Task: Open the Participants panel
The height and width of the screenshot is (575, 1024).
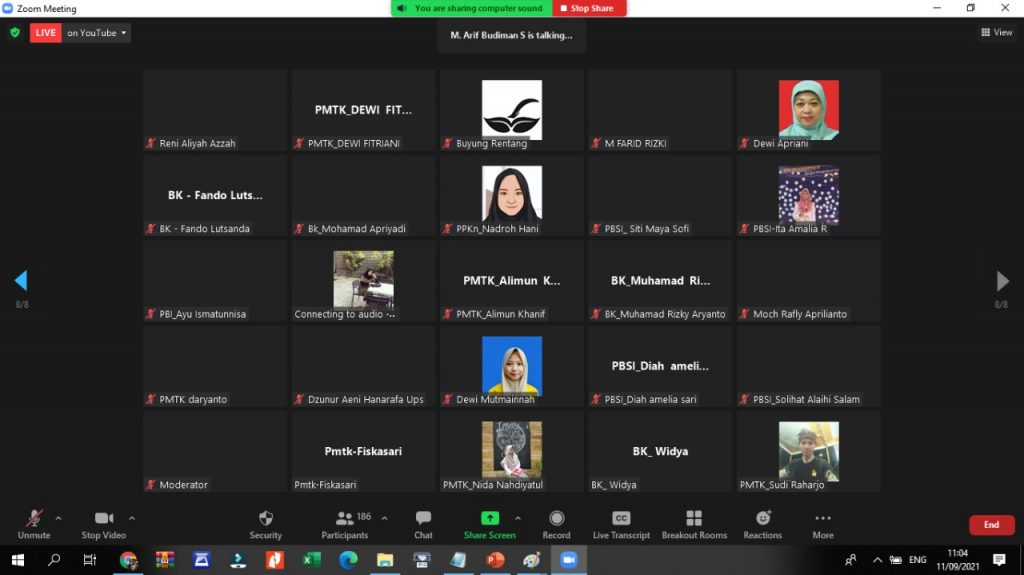Action: [345, 519]
